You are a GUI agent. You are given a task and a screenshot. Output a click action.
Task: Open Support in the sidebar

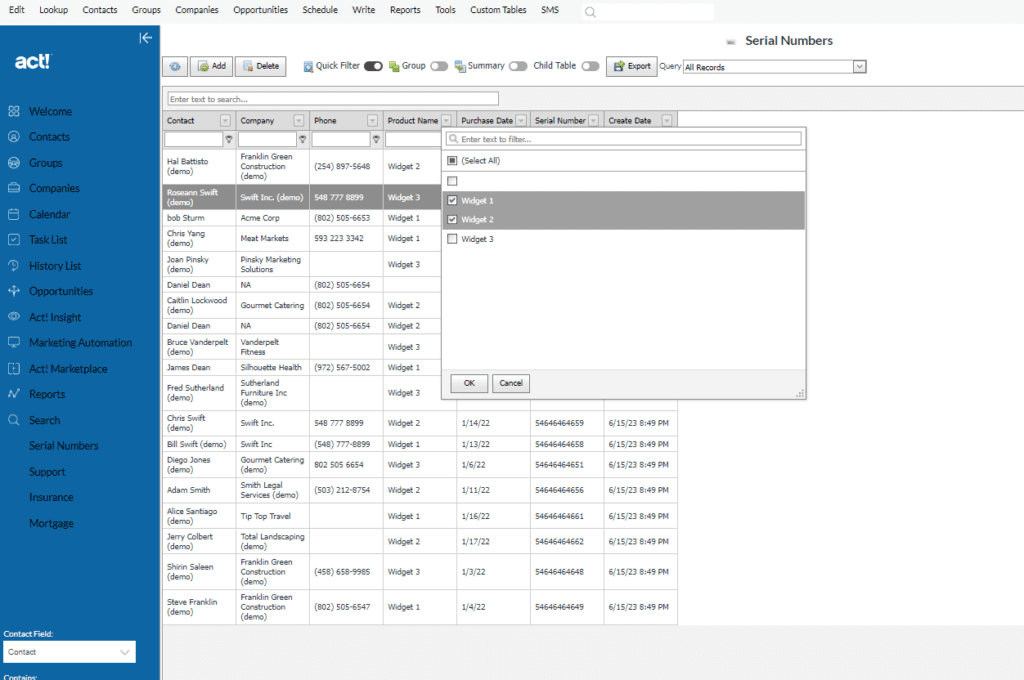47,472
